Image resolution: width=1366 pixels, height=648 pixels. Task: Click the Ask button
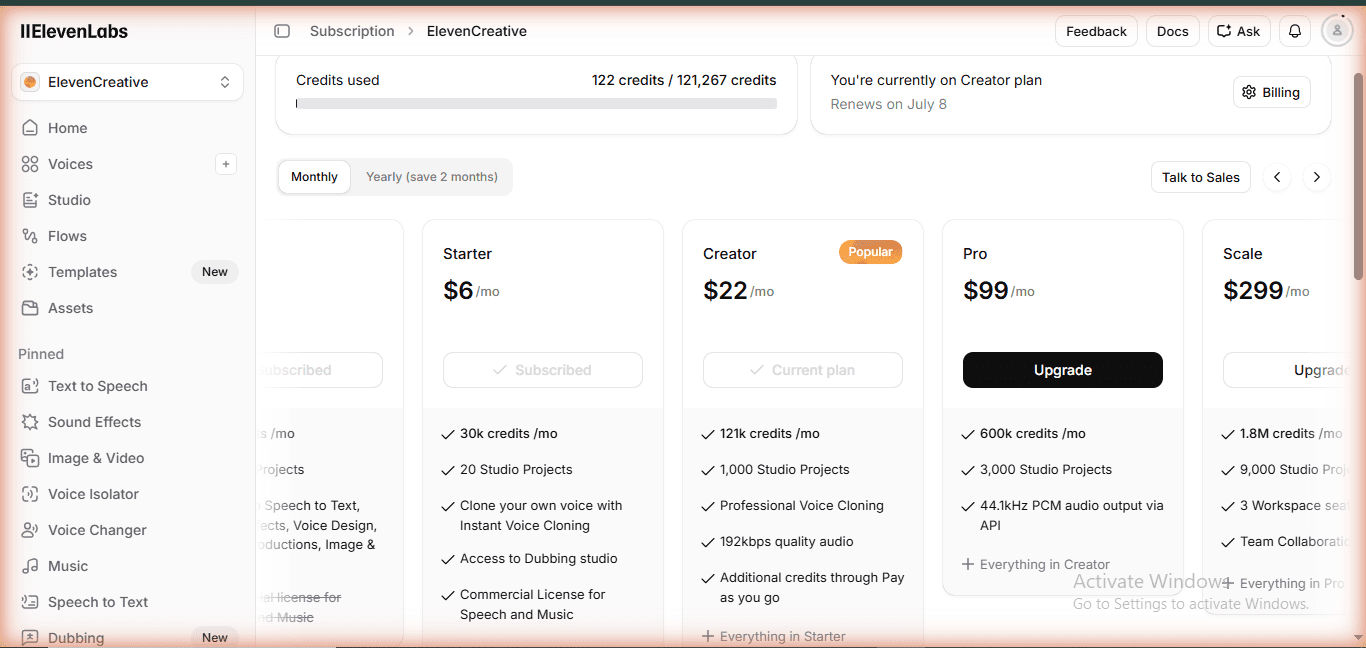click(x=1239, y=31)
